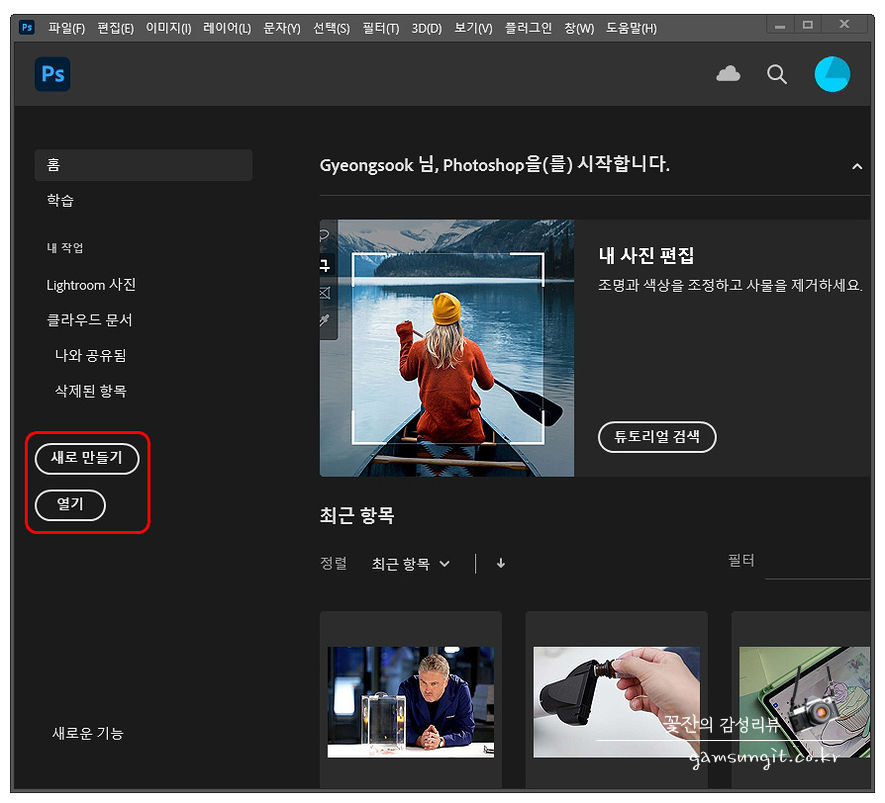This screenshot has width=885, height=803.
Task: Open recent file with camera on tablet
Action: click(804, 702)
